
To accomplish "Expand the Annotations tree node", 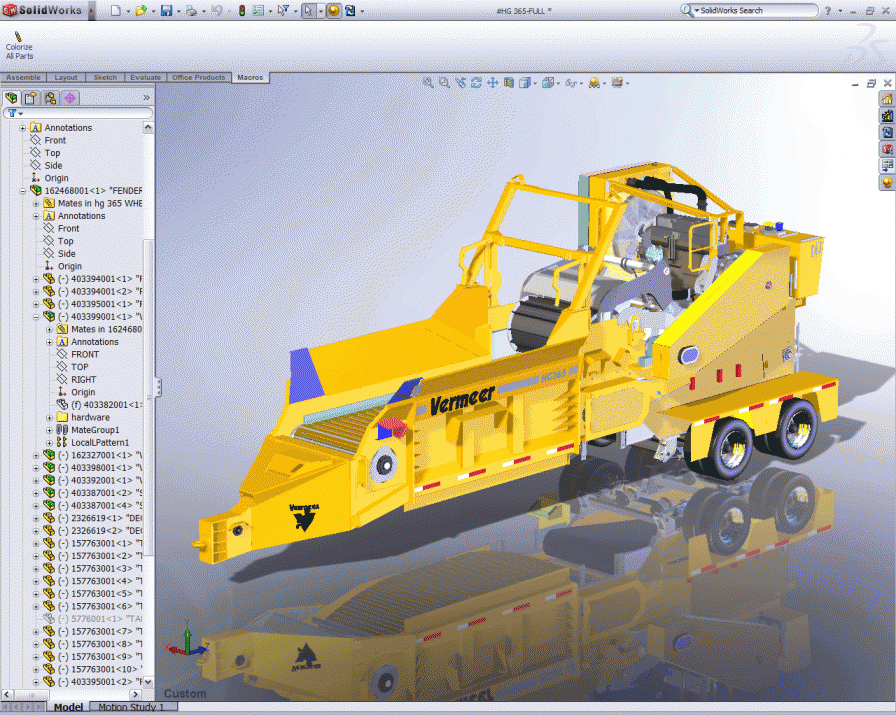I will tap(21, 127).
